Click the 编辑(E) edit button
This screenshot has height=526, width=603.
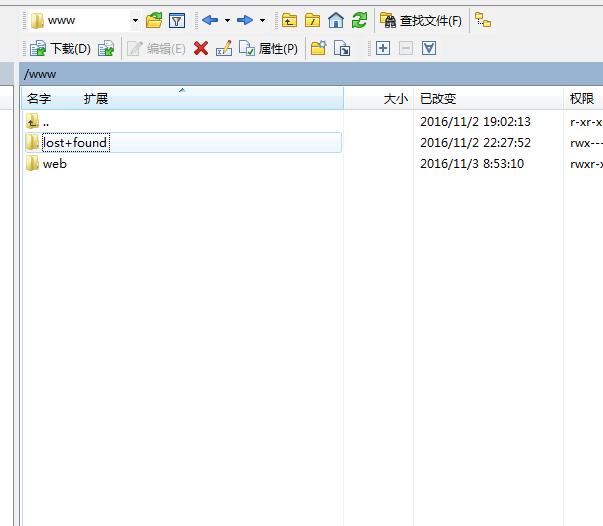click(x=156, y=48)
